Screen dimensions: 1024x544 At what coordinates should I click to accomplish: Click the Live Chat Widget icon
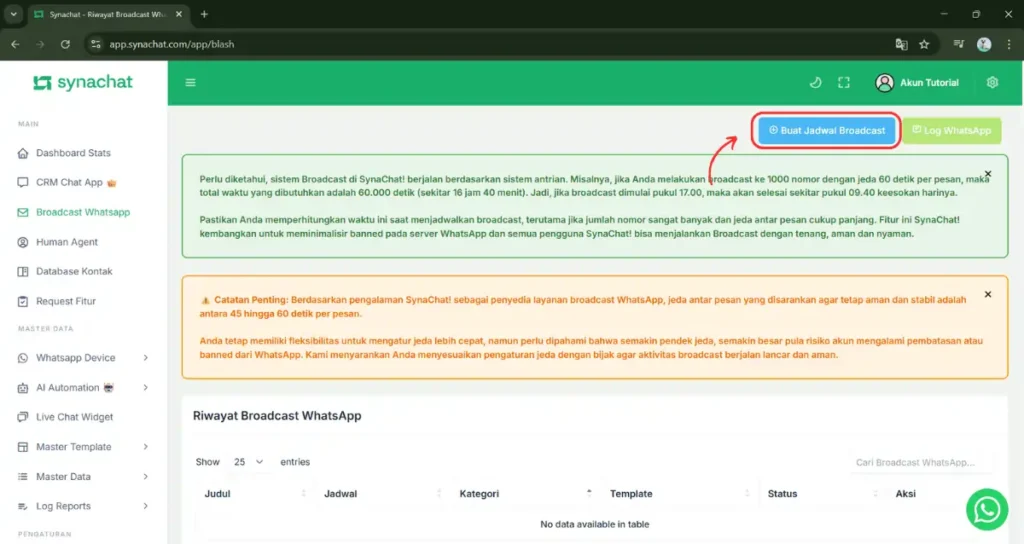[23, 417]
